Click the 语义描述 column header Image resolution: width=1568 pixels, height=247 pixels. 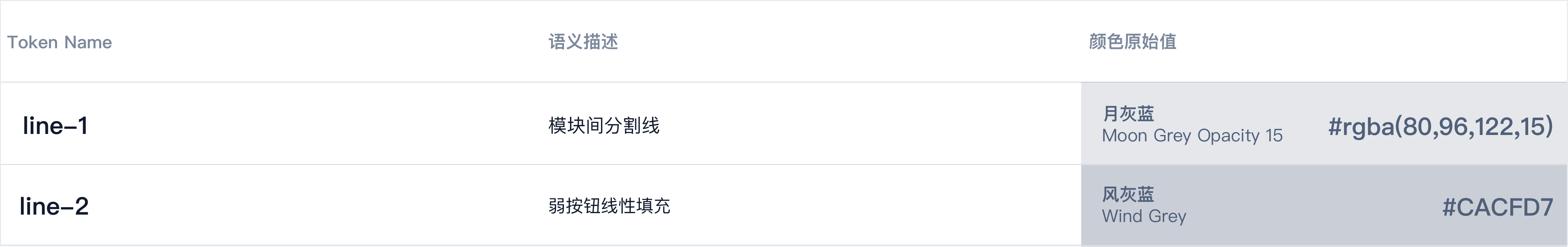click(583, 42)
